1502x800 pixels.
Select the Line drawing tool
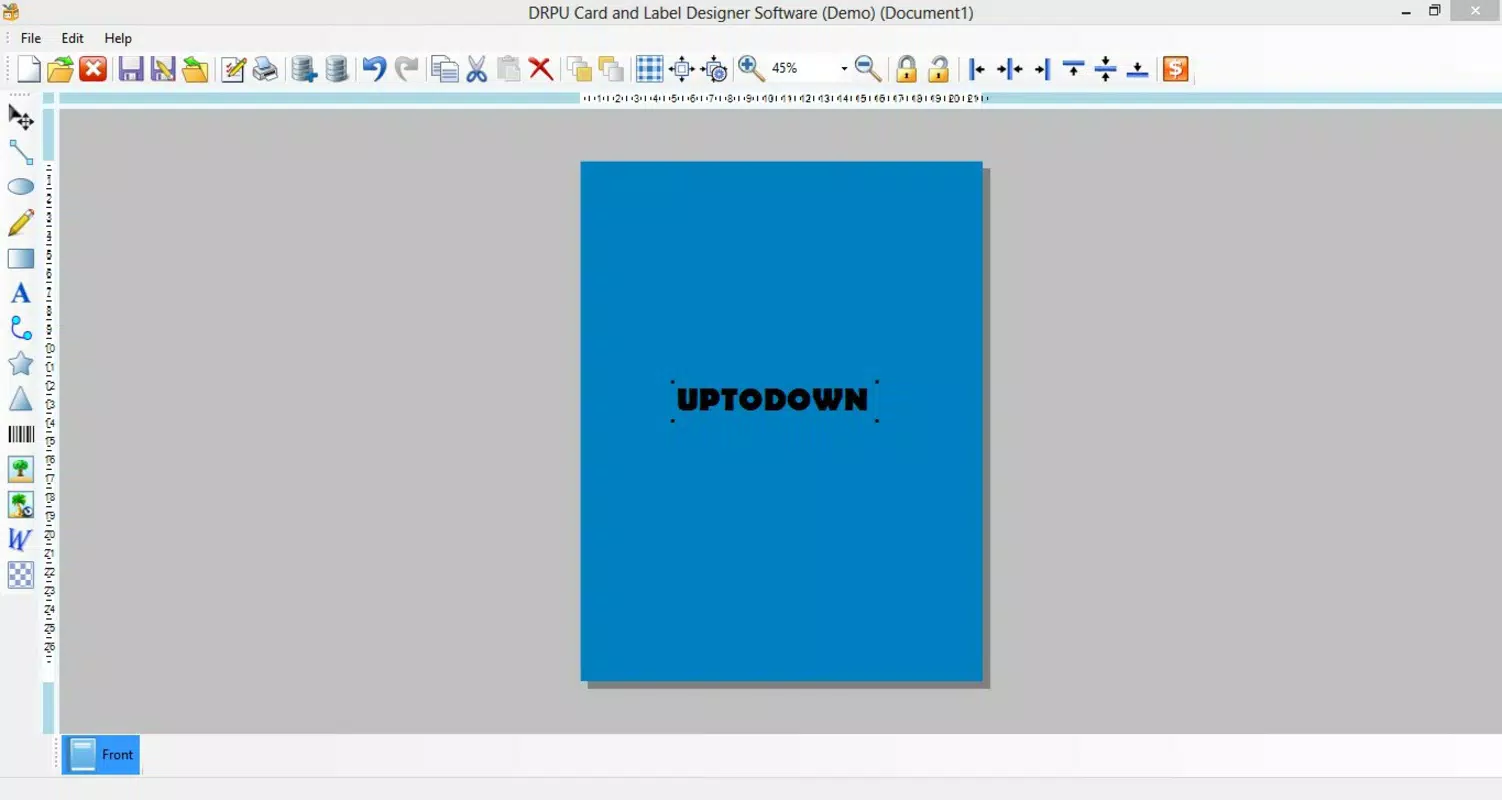21,152
